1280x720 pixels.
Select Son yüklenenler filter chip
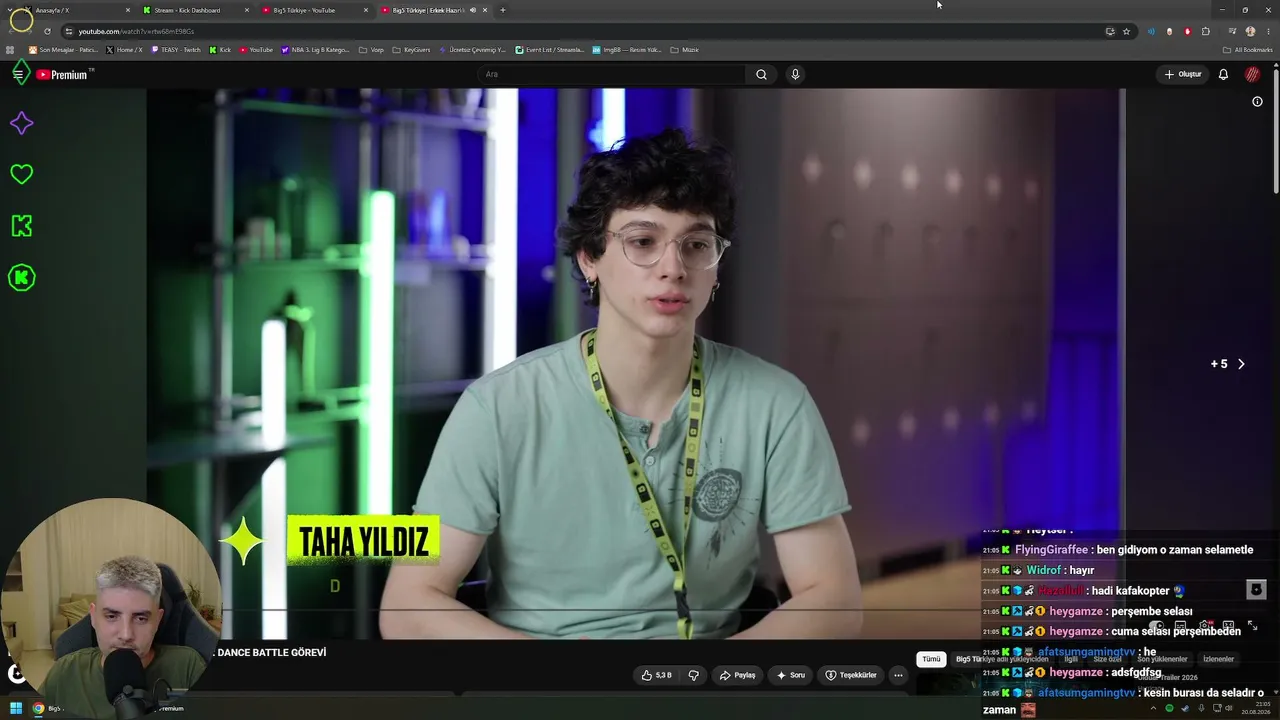click(1162, 659)
